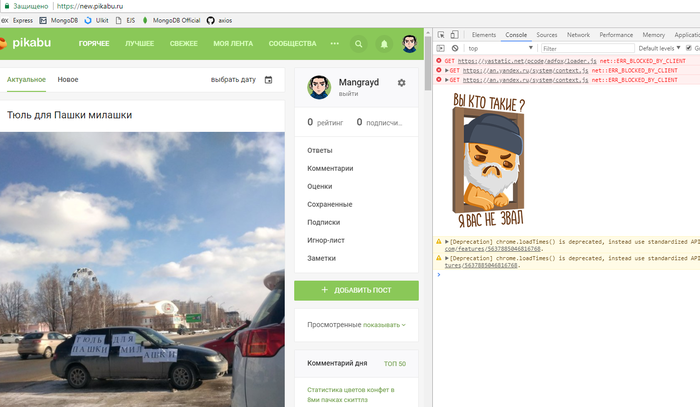Open the 'top' JavaScript context dropdown
The image size is (700, 407).
499,48
